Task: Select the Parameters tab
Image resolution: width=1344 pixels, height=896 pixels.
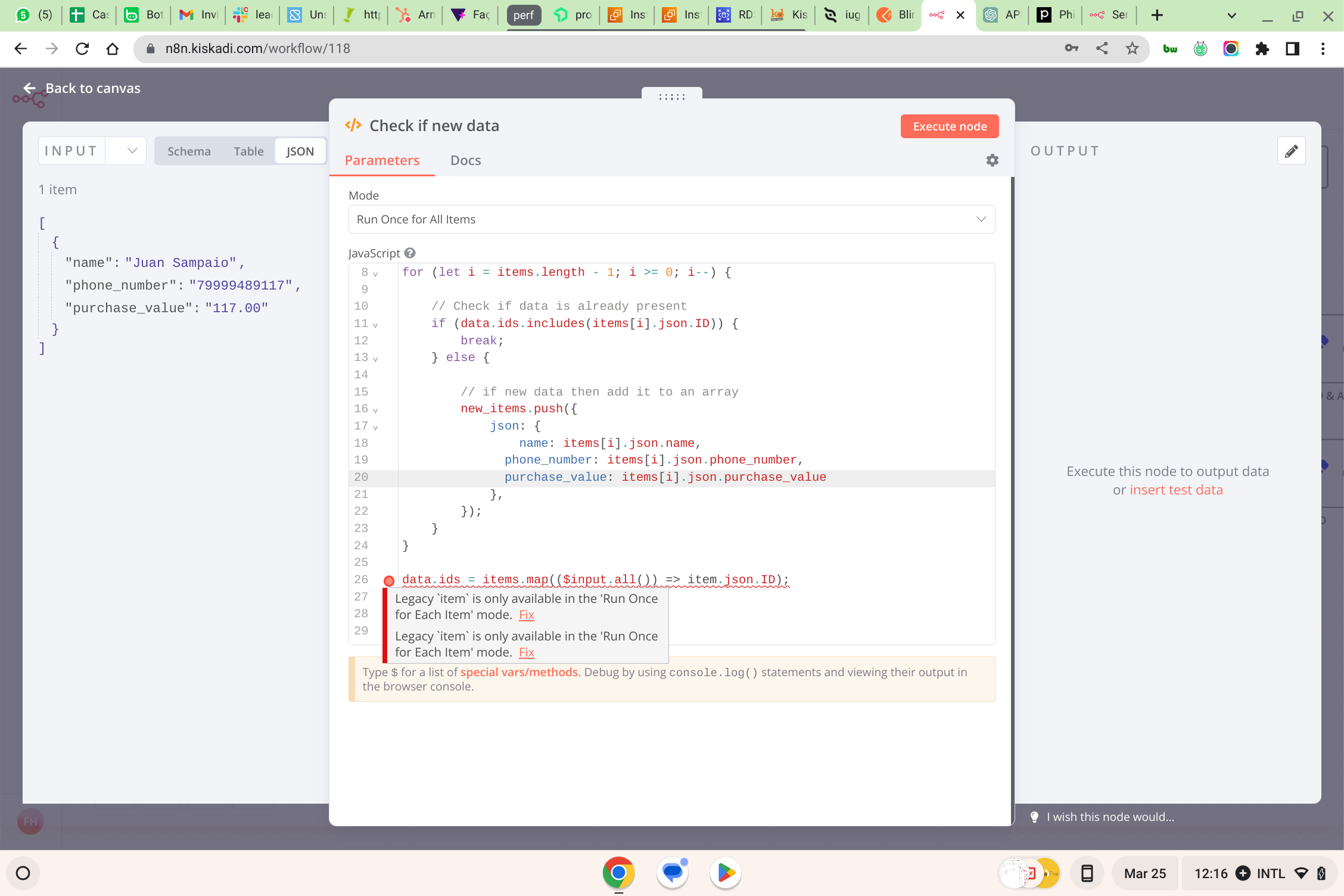Action: point(382,160)
